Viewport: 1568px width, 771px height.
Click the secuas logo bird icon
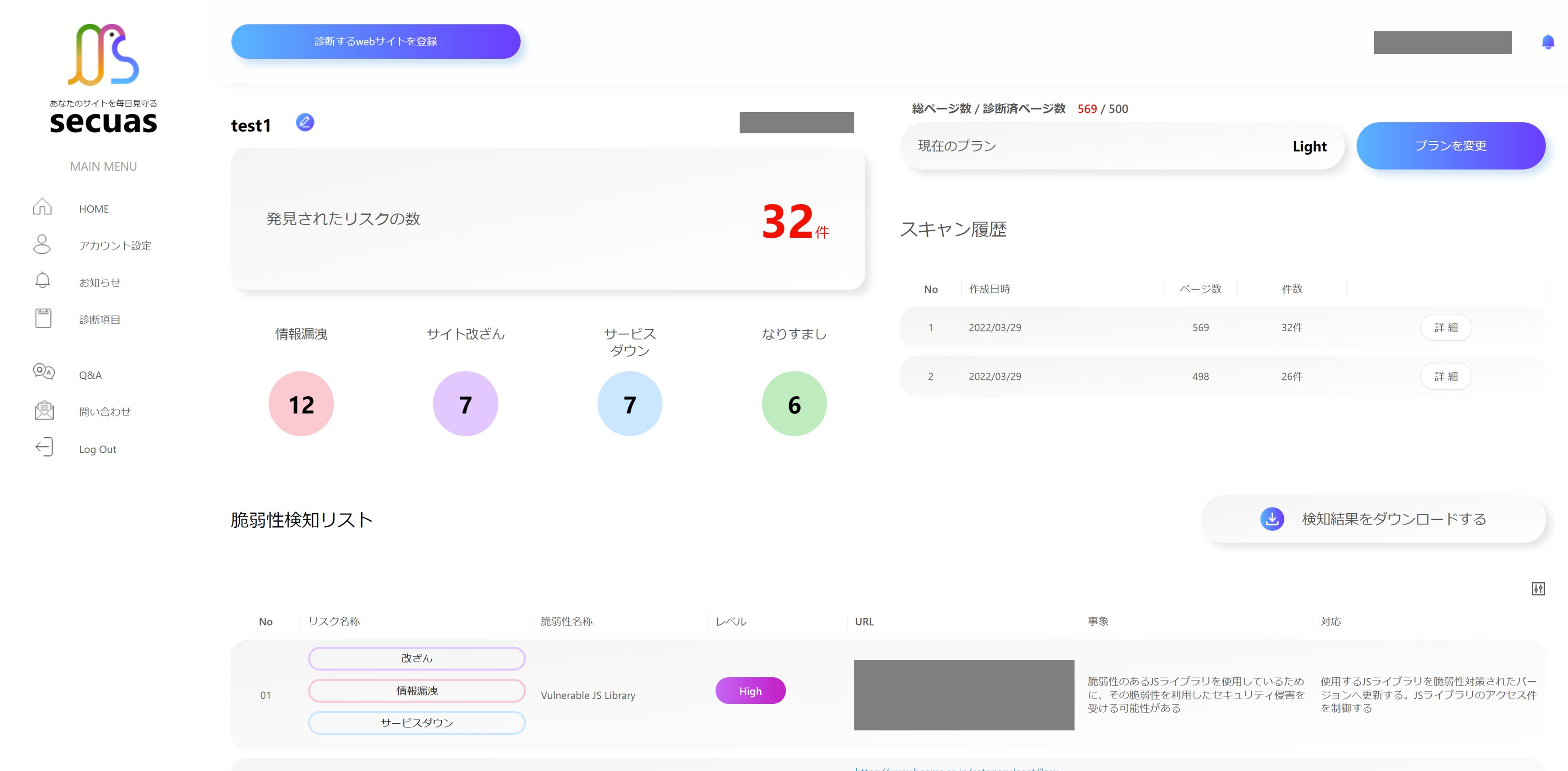coord(103,55)
